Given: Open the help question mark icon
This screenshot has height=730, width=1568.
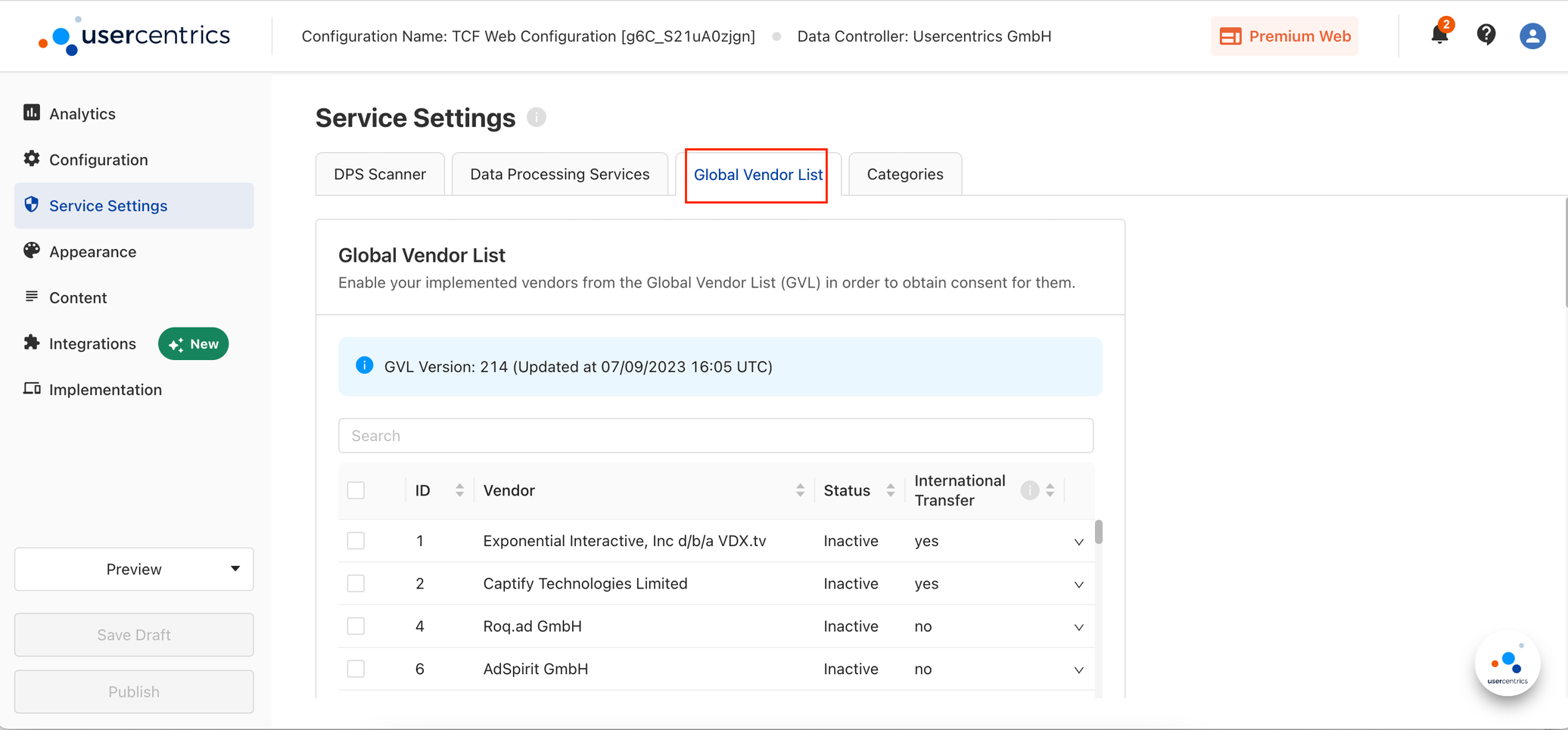Looking at the screenshot, I should point(1486,35).
